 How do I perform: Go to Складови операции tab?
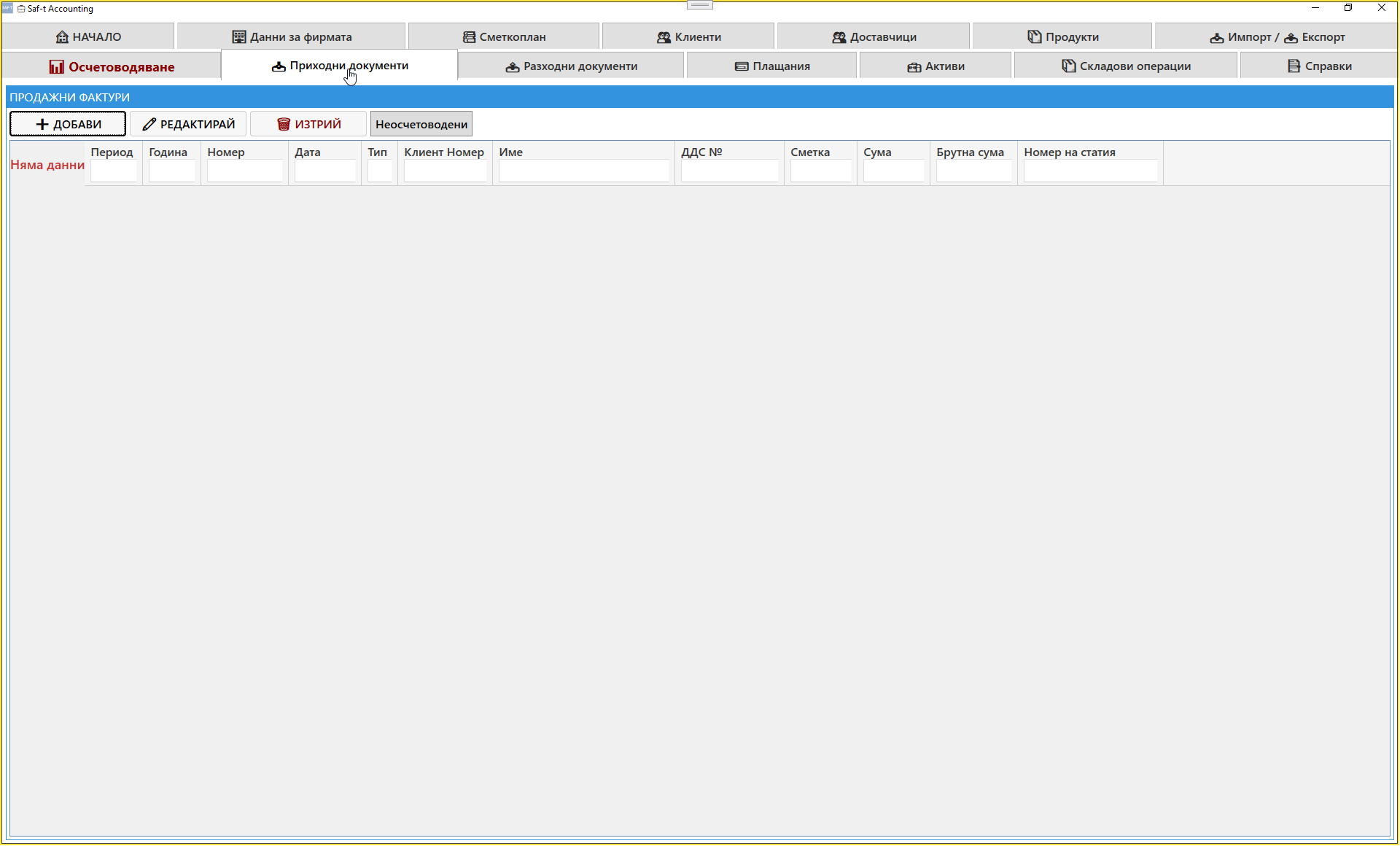click(x=1126, y=66)
